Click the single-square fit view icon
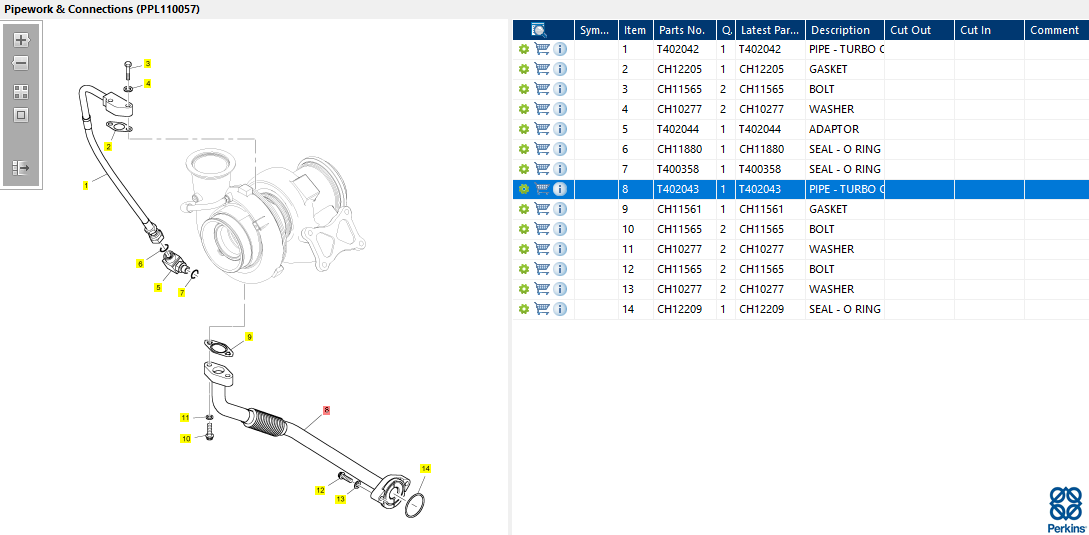1089x535 pixels. tap(21, 115)
